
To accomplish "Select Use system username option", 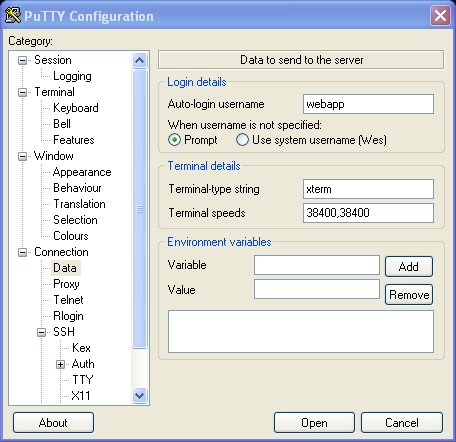I will [x=242, y=140].
